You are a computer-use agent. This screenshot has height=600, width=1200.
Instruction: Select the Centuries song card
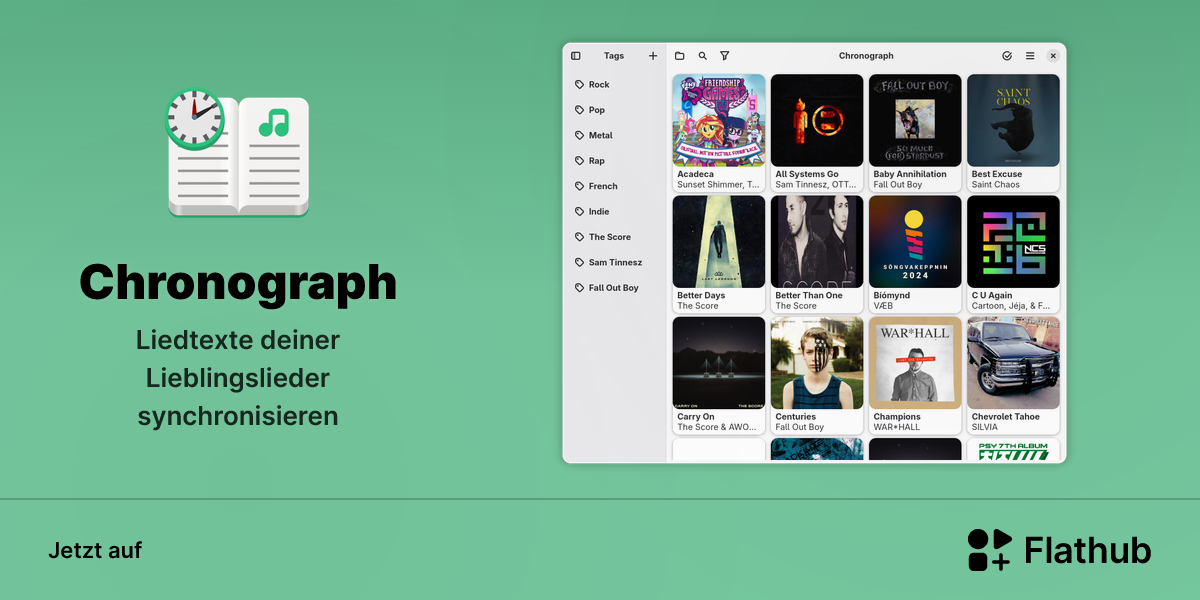pos(817,375)
